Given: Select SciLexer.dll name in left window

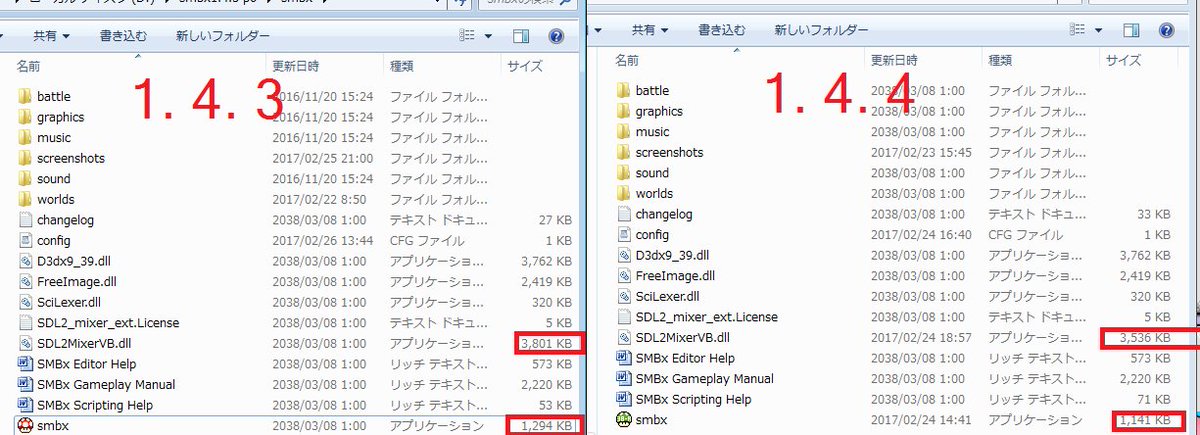Looking at the screenshot, I should 69,302.
